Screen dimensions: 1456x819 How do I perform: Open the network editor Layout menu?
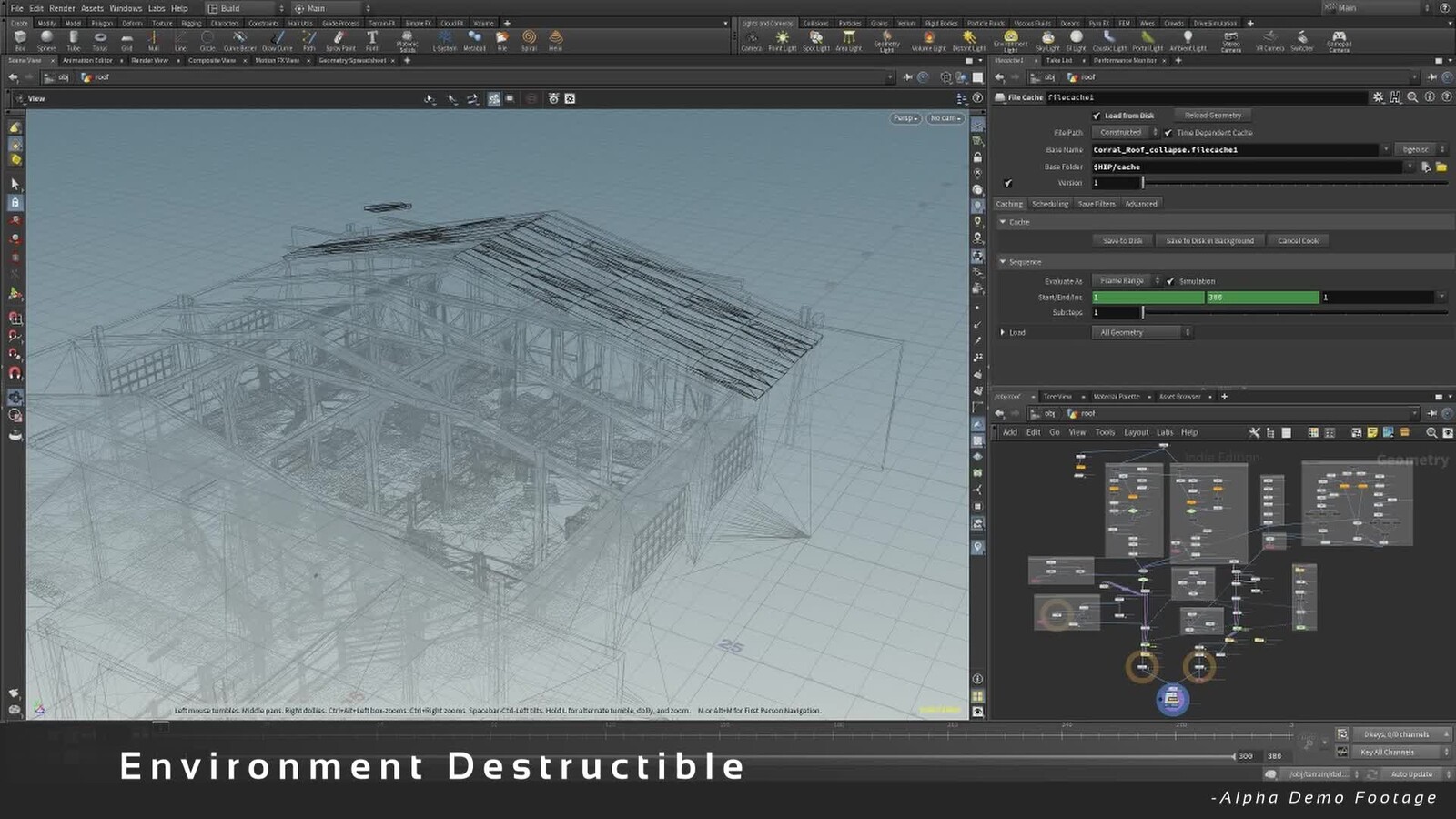1136,433
